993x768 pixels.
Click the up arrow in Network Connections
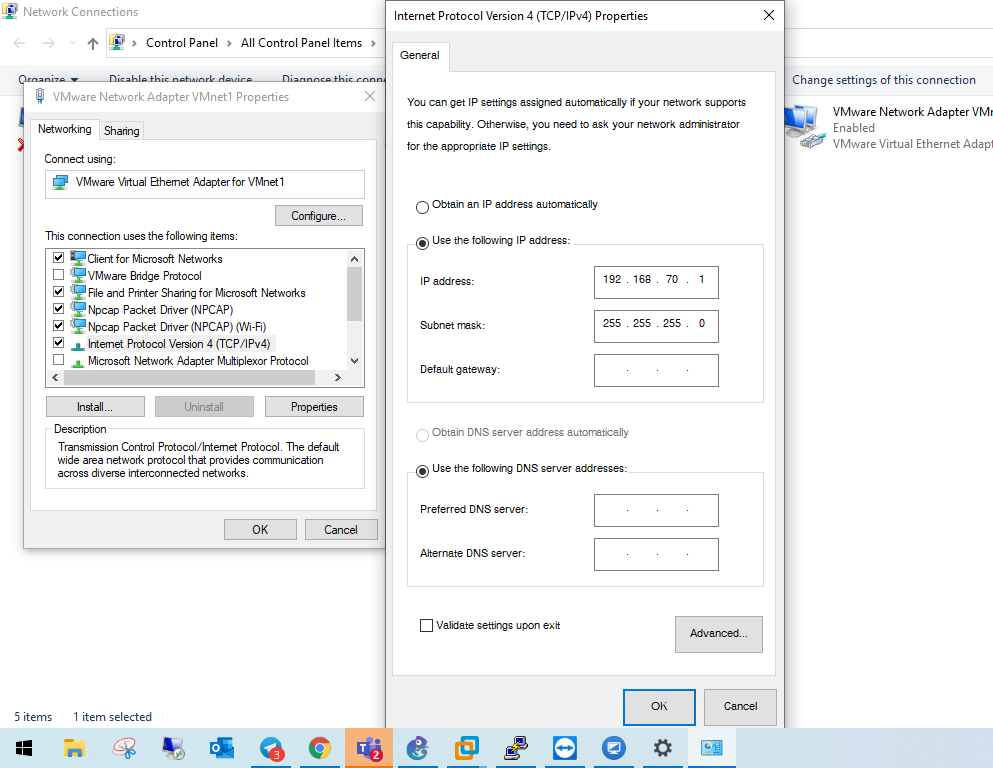click(93, 43)
